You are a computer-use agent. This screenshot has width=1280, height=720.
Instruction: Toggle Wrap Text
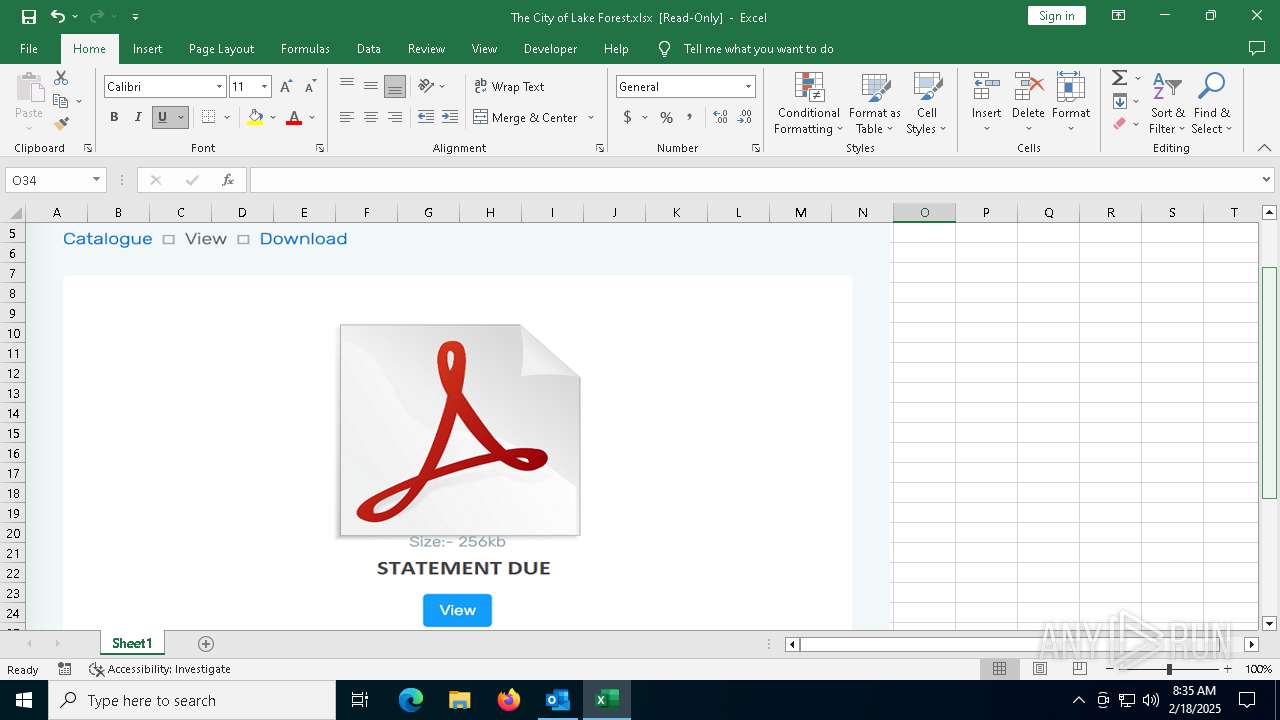point(509,87)
